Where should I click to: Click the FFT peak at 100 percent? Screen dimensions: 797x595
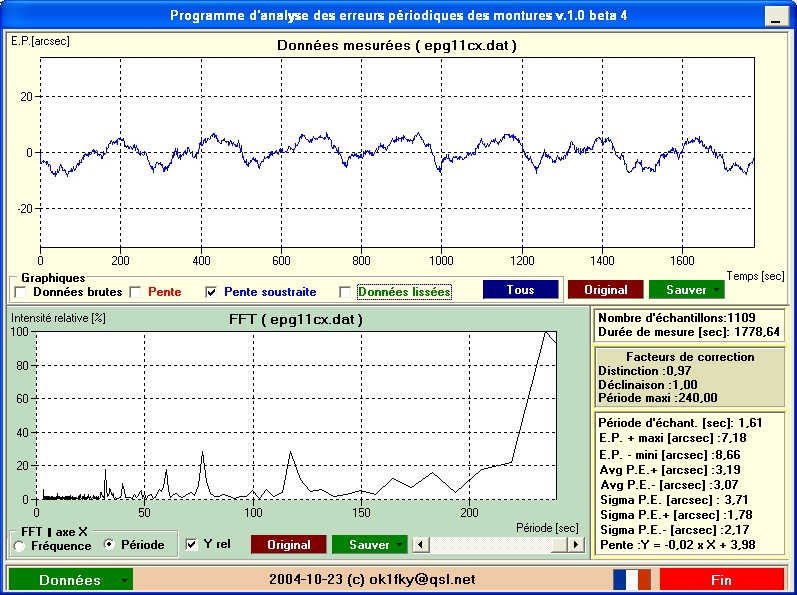546,332
